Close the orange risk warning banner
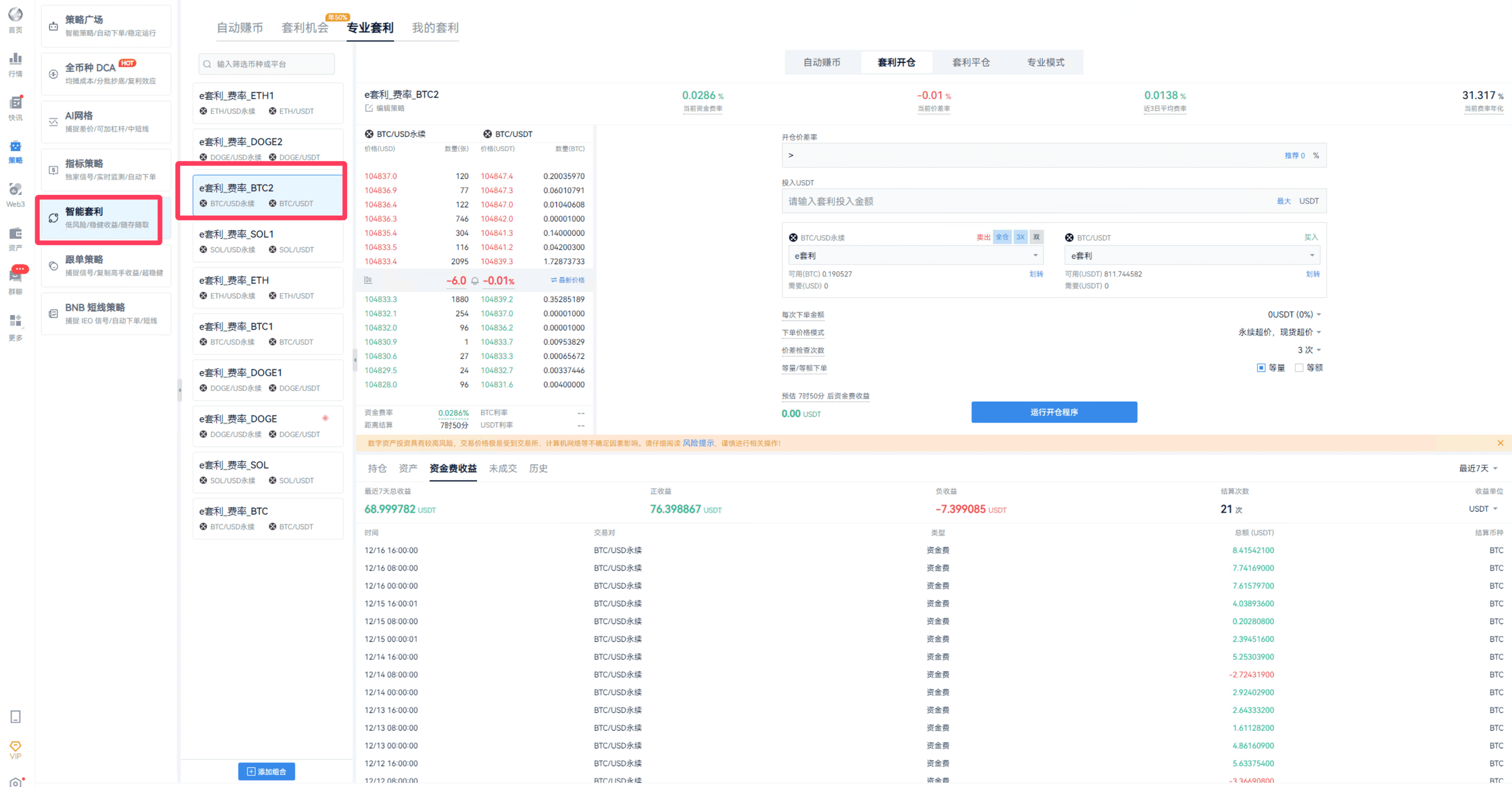Screen dimensions: 1512x787 tap(1500, 443)
